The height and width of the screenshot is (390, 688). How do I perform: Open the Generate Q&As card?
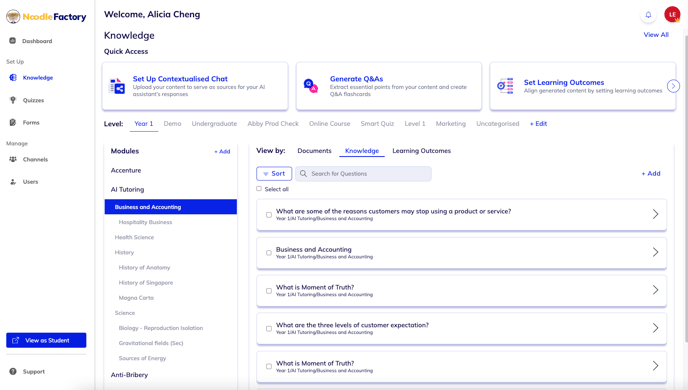(389, 86)
